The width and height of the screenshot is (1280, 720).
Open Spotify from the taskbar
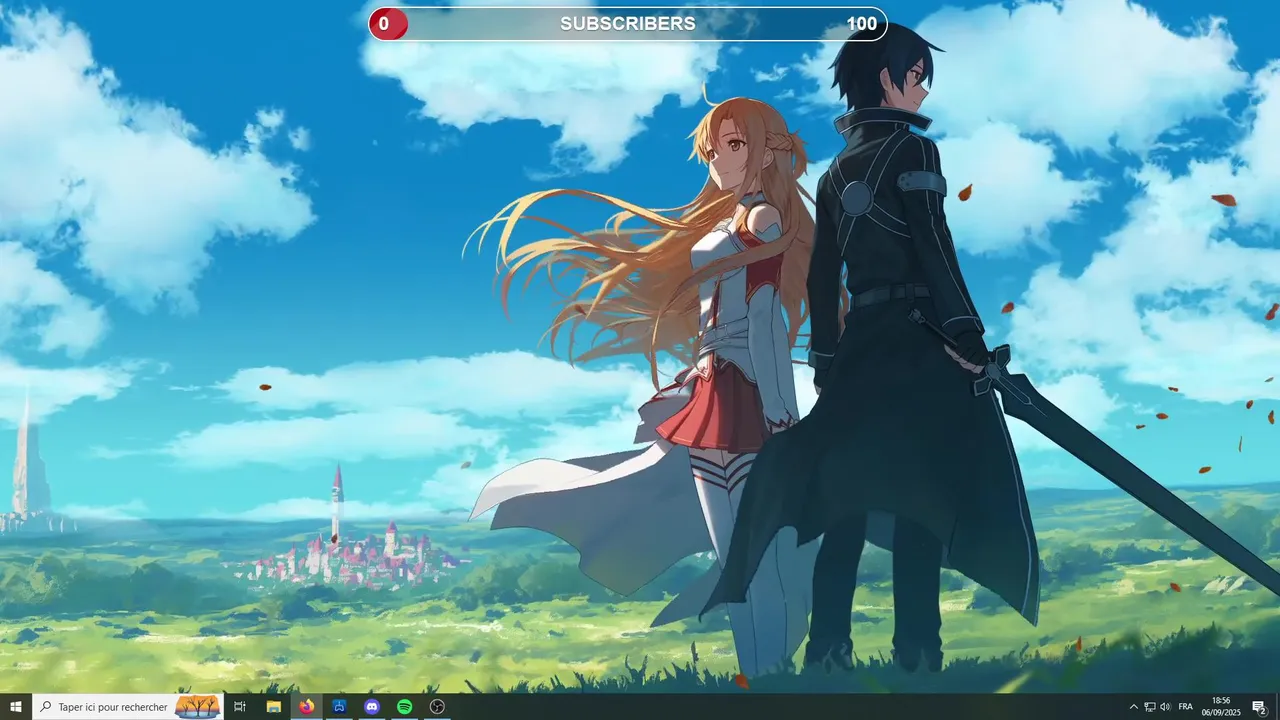tap(404, 707)
